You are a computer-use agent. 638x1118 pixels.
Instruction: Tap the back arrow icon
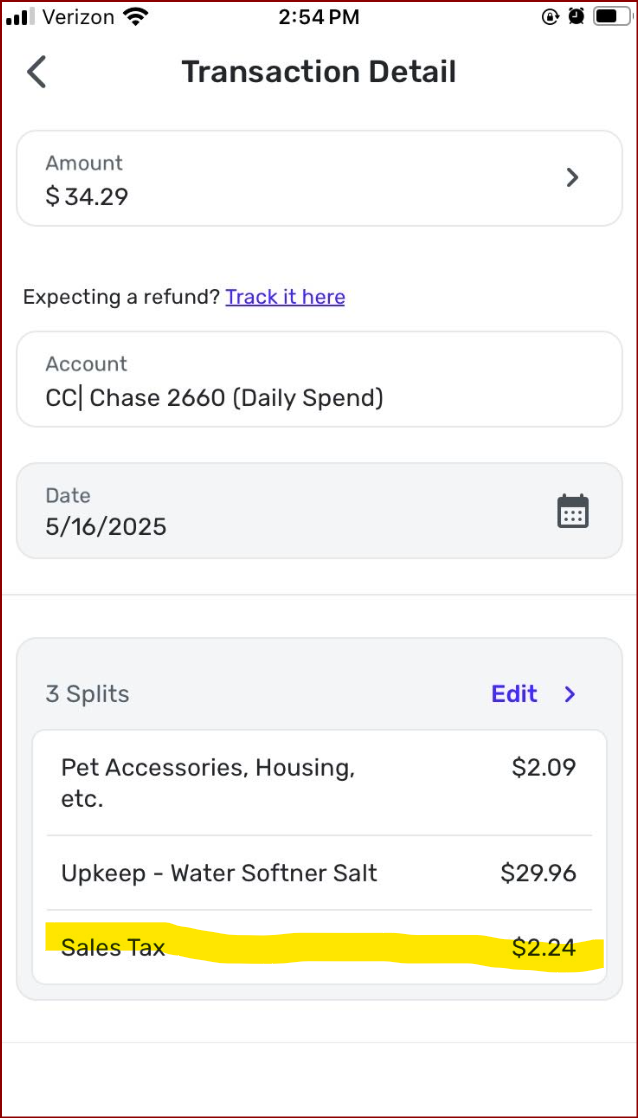37,72
